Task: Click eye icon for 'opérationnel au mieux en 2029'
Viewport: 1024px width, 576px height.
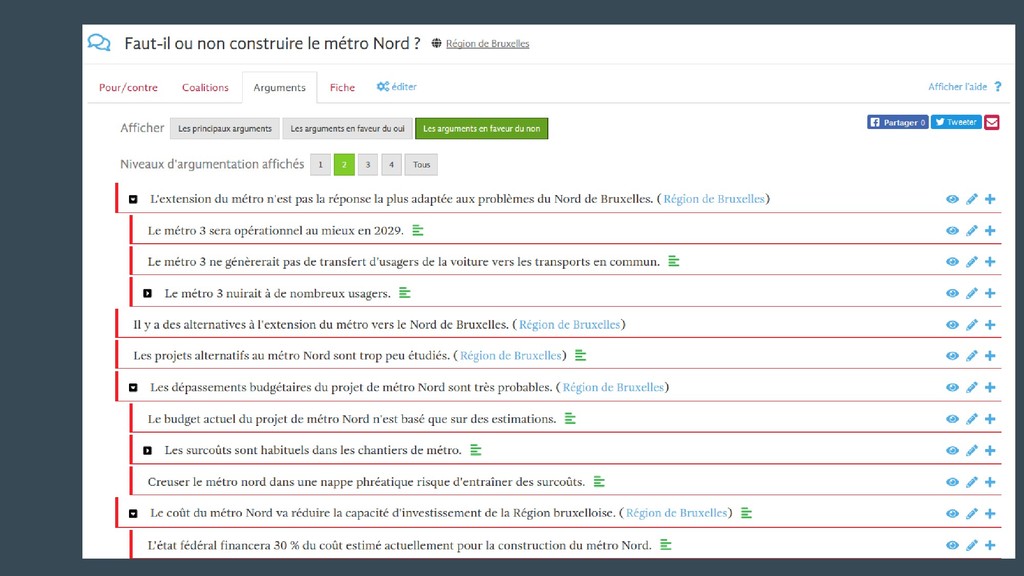Action: point(952,231)
